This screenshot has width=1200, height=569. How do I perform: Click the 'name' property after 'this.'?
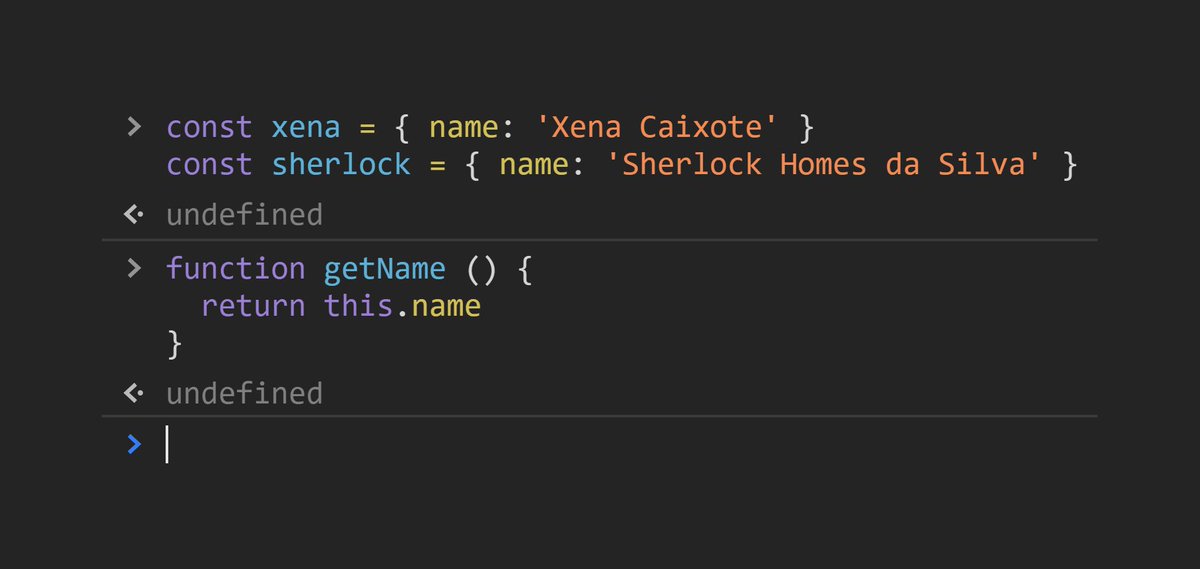446,306
